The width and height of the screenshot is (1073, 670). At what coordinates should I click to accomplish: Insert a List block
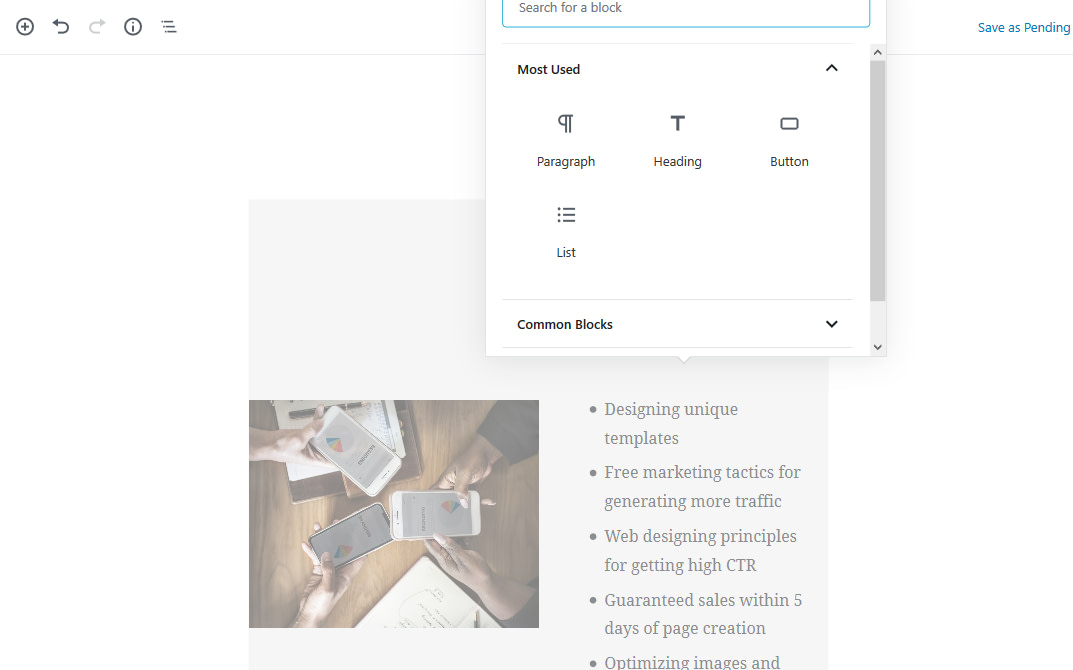566,231
